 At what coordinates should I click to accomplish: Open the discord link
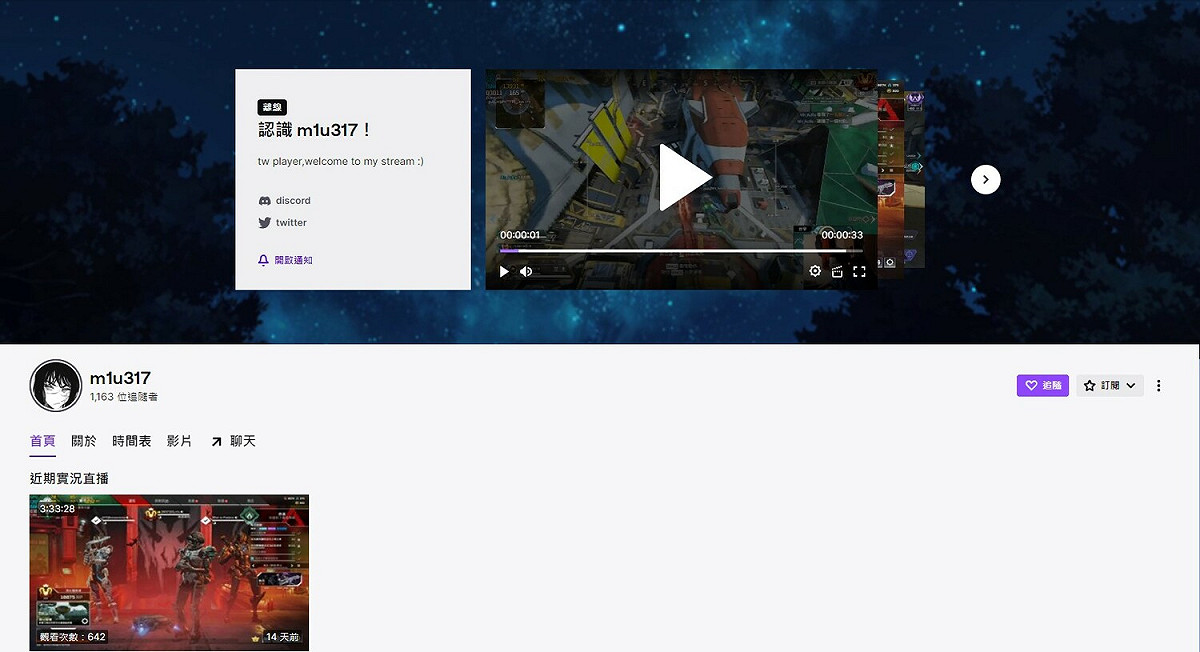(285, 201)
